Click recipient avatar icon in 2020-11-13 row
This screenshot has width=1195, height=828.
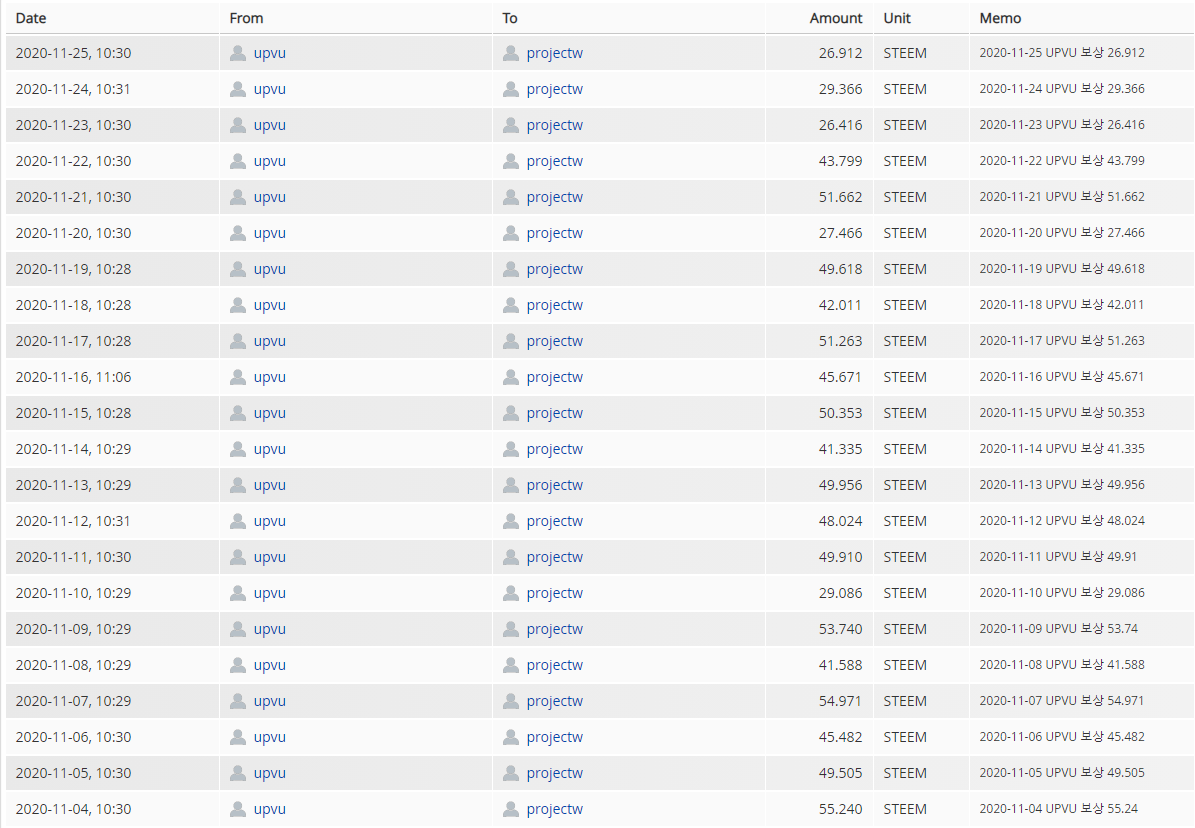tap(511, 485)
